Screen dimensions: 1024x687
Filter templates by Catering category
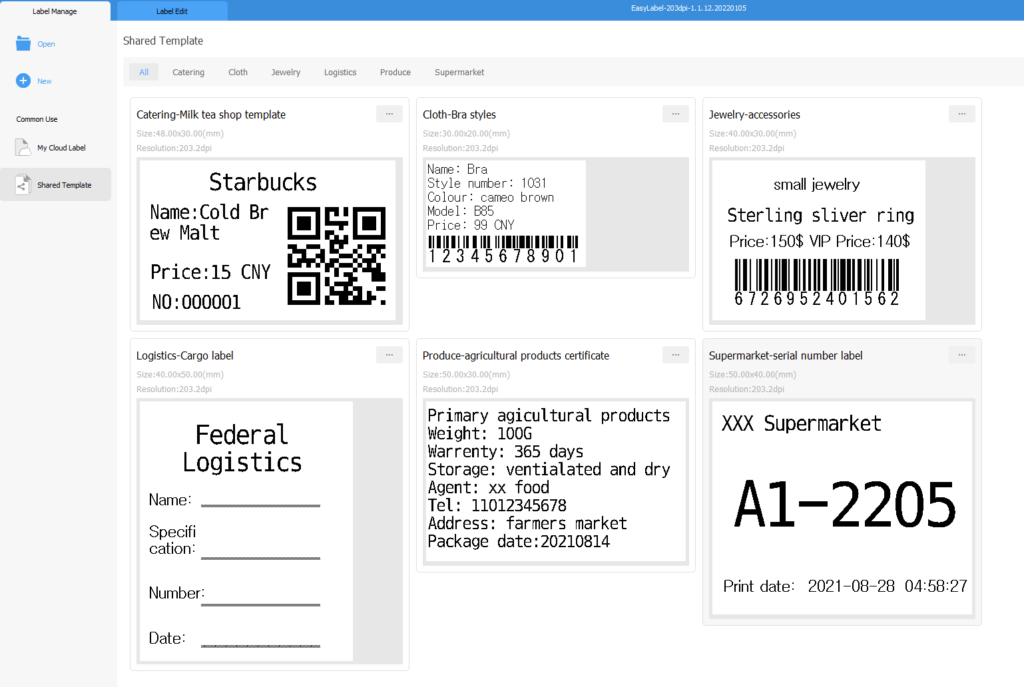point(188,72)
